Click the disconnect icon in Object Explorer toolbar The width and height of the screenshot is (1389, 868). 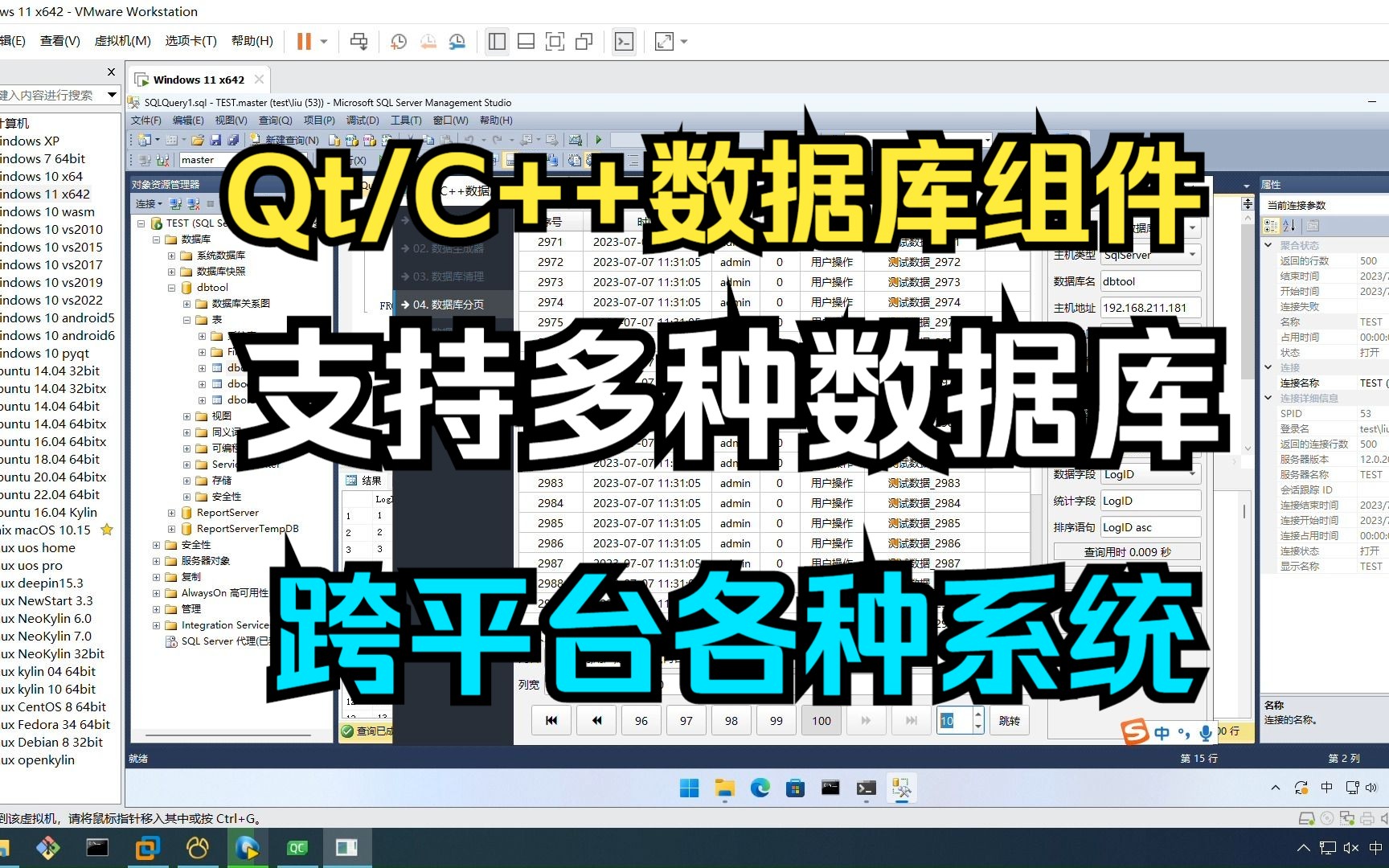(194, 204)
